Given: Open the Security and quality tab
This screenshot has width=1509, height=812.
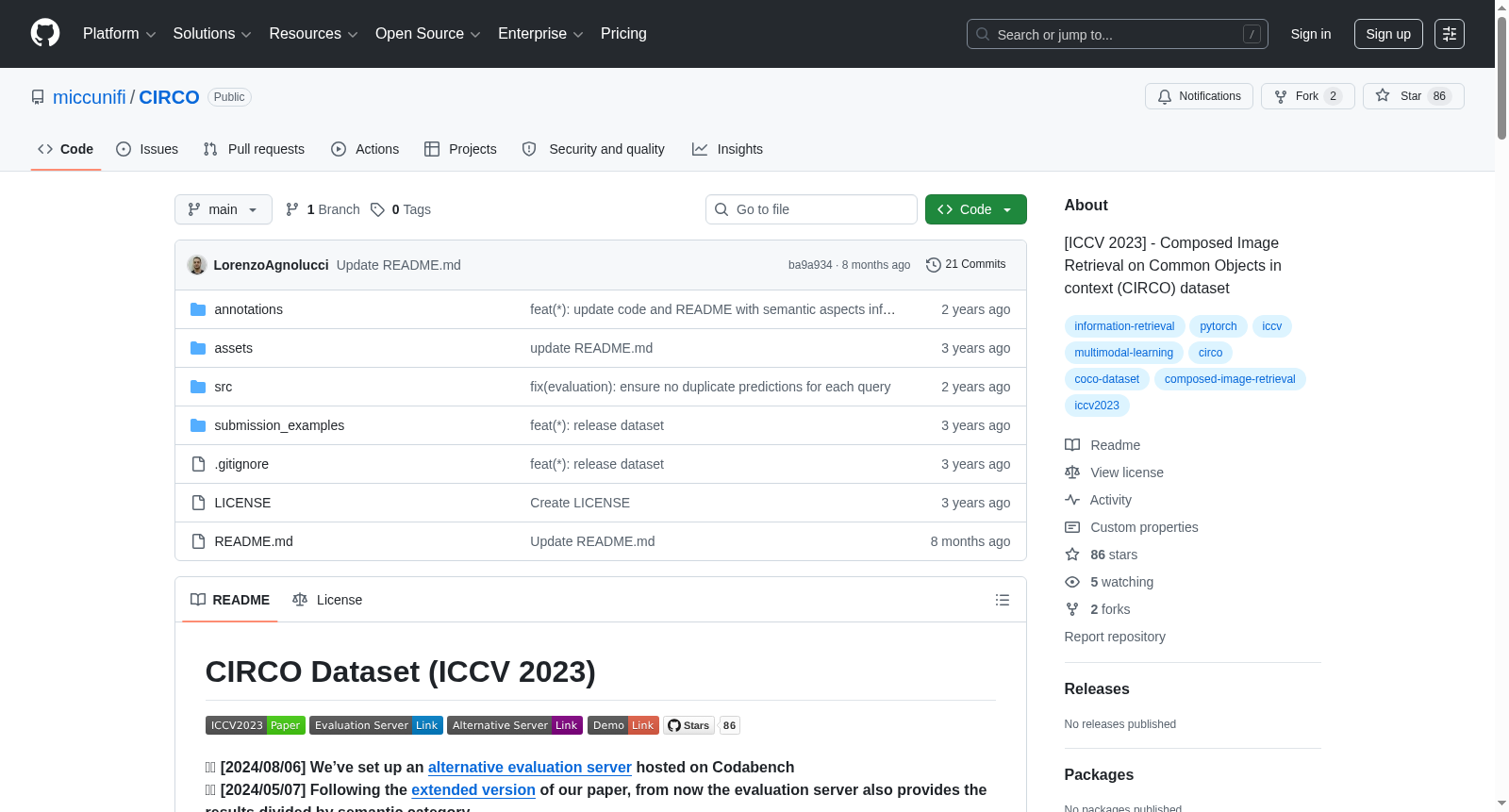Looking at the screenshot, I should click(593, 149).
